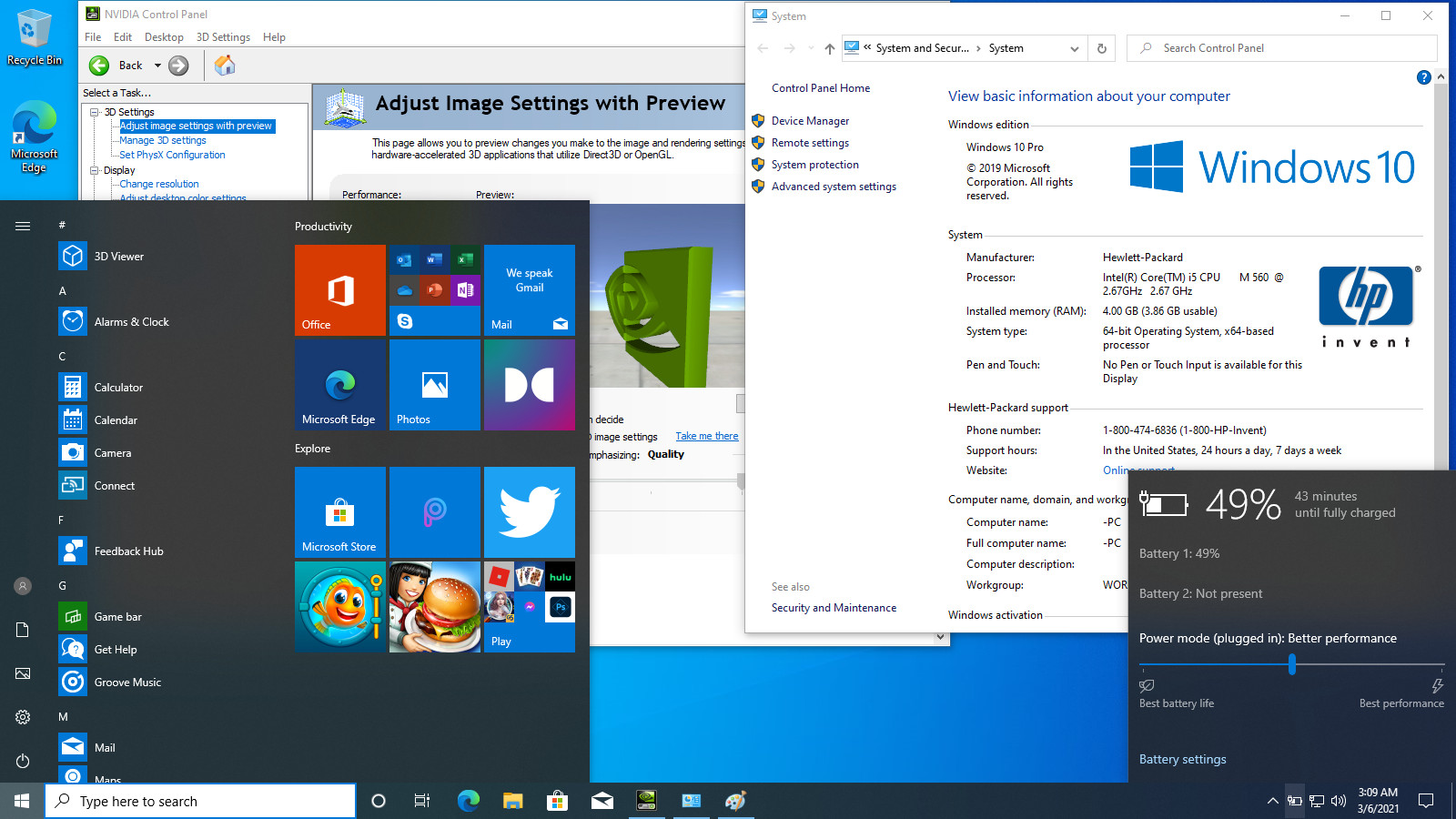Open the burger cooking game tile
The height and width of the screenshot is (819, 1456).
pos(435,607)
